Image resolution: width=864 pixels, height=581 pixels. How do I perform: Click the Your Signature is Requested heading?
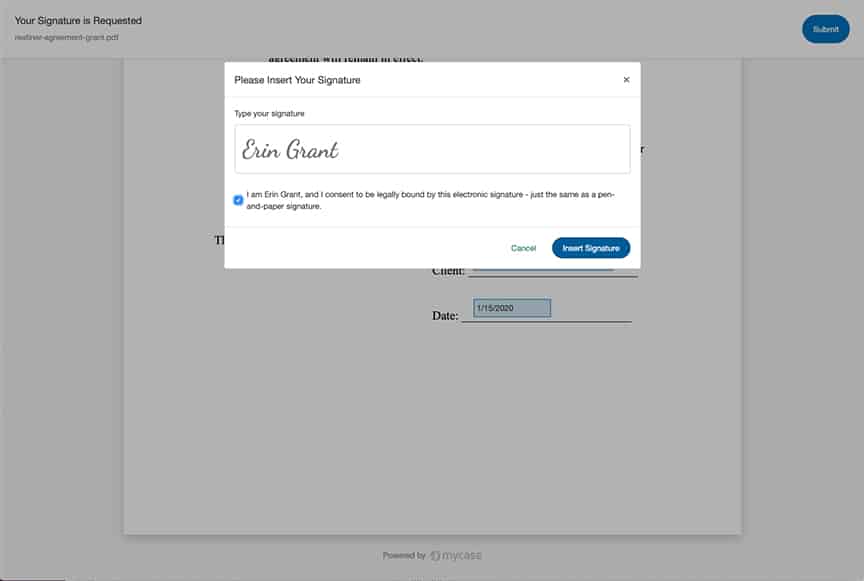pyautogui.click(x=78, y=20)
